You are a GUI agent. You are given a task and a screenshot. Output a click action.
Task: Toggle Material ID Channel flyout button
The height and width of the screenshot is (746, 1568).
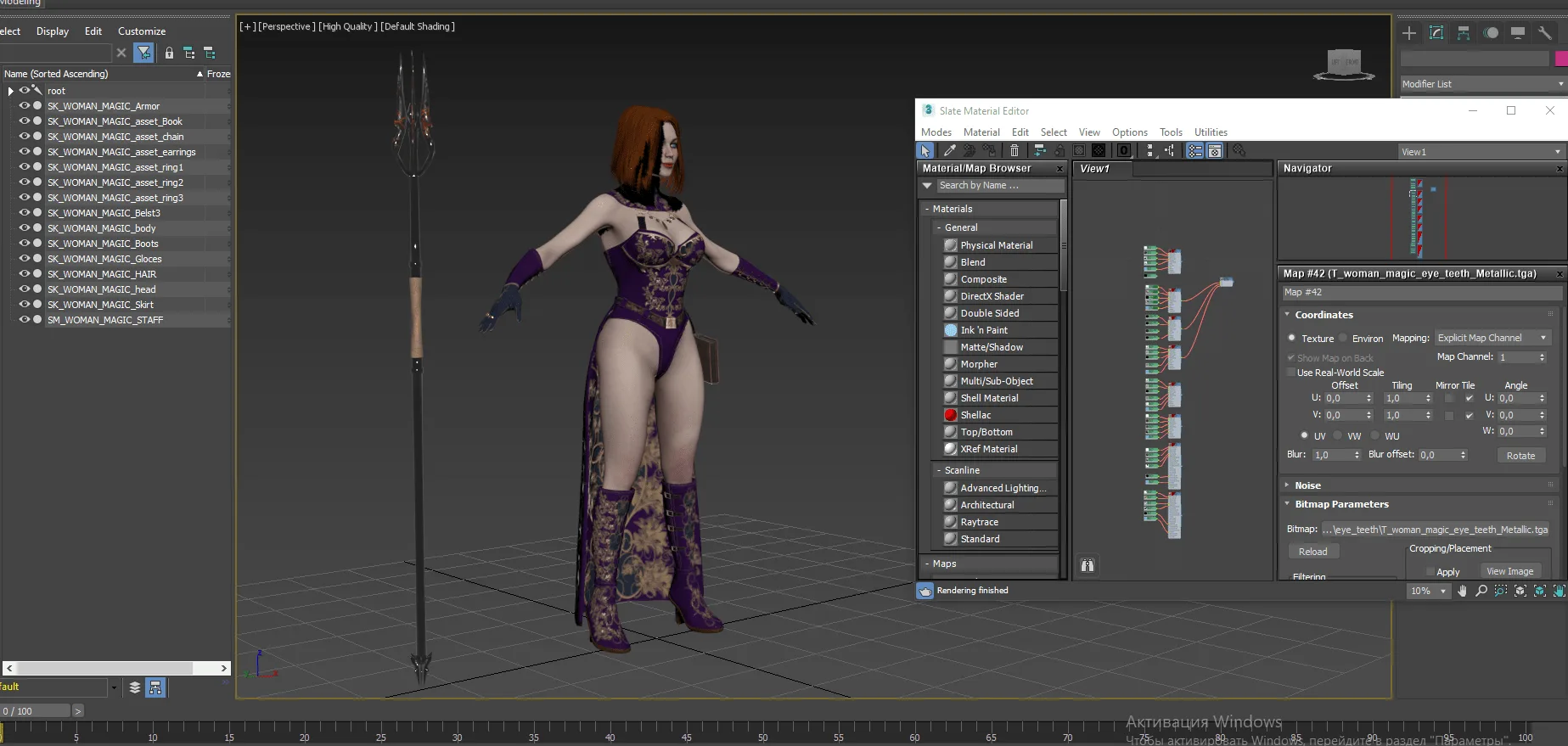1123,150
